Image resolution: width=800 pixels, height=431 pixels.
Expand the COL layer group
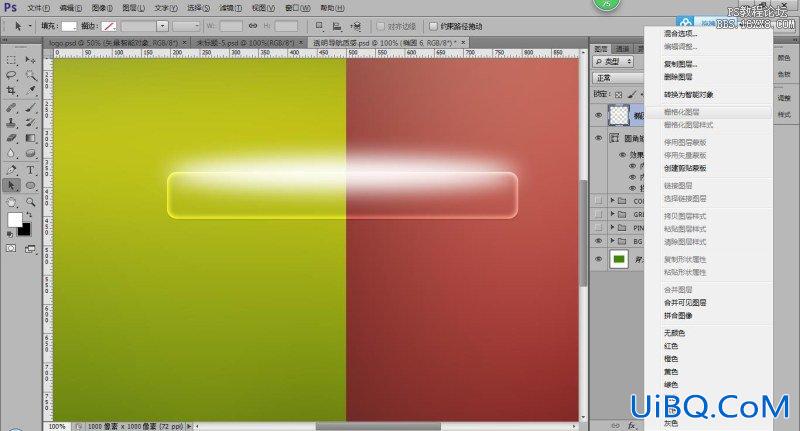click(613, 200)
